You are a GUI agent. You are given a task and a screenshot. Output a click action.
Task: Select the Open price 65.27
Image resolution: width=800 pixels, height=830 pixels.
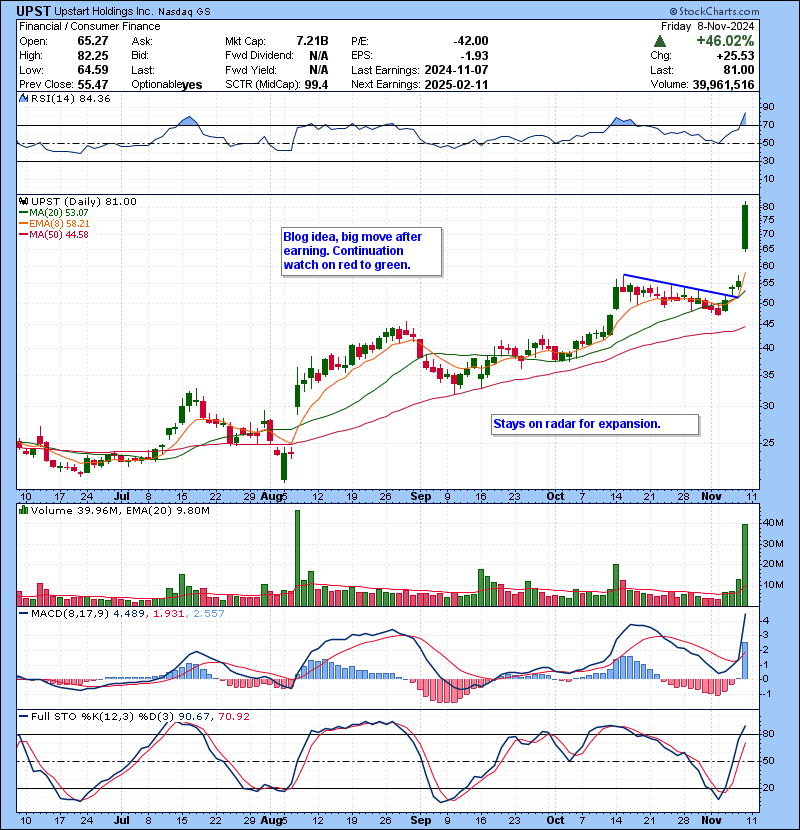(x=93, y=41)
